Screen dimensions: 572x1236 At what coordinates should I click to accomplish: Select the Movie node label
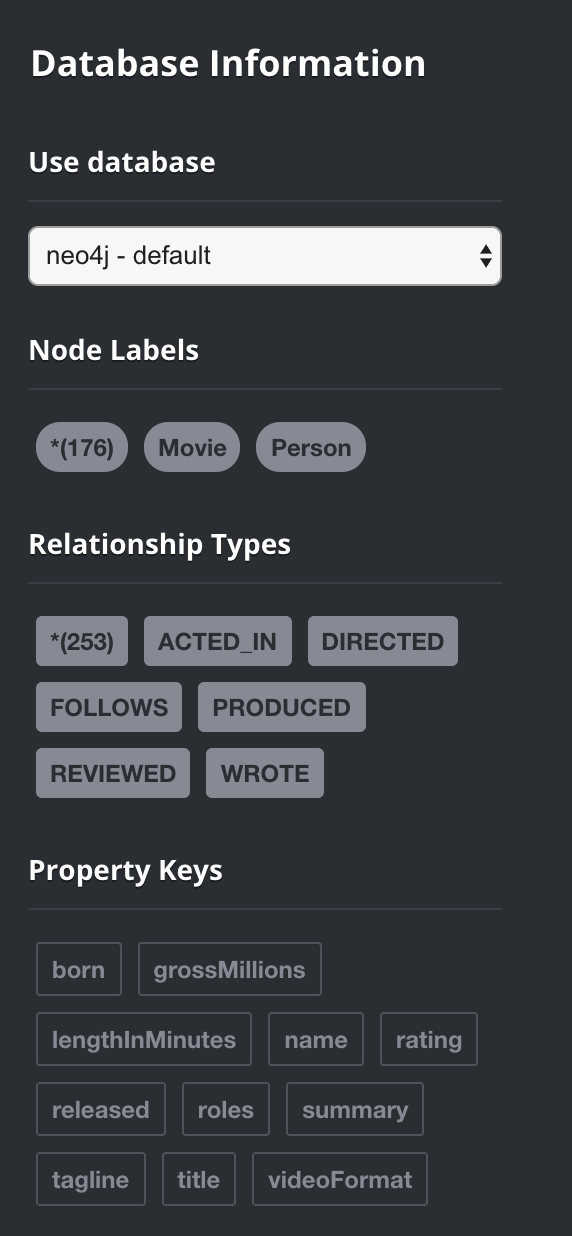point(192,447)
